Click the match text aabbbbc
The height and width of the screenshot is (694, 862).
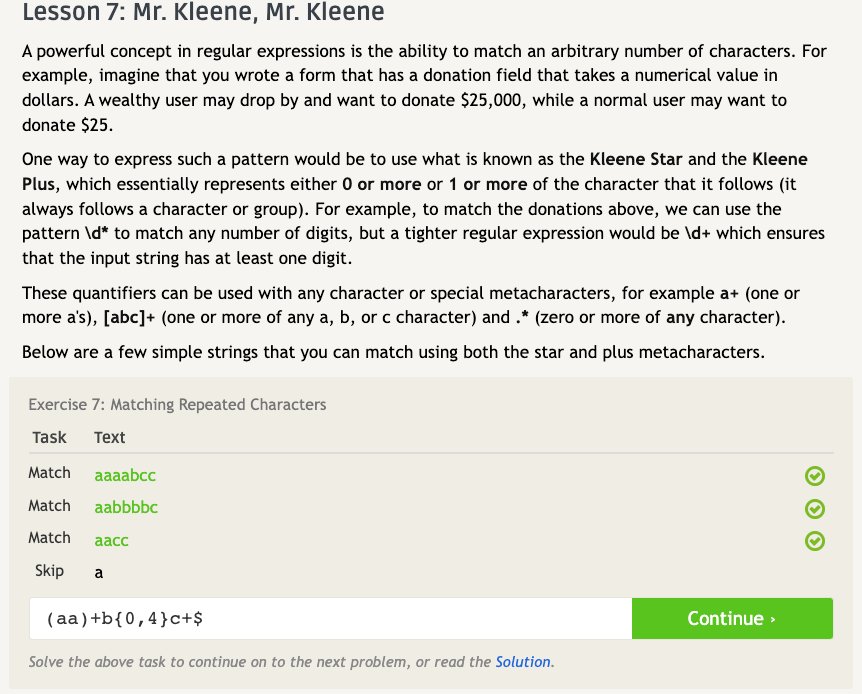point(126,507)
